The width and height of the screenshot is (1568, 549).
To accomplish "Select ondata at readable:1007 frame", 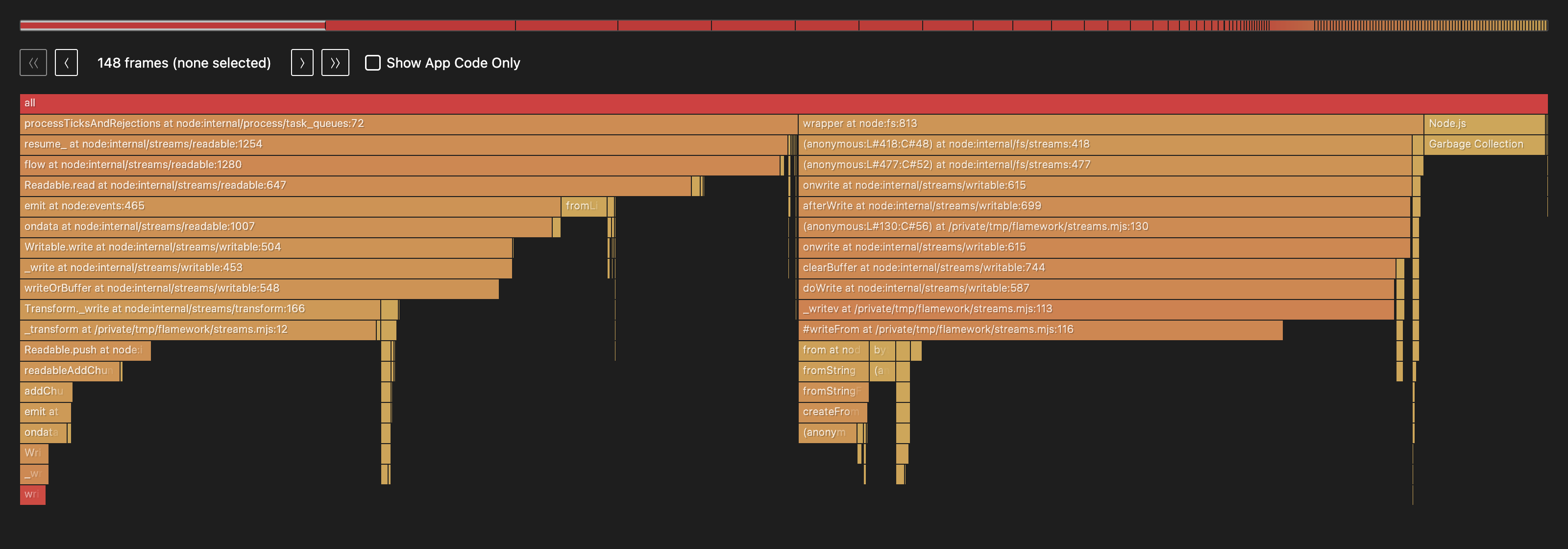I will (x=286, y=227).
